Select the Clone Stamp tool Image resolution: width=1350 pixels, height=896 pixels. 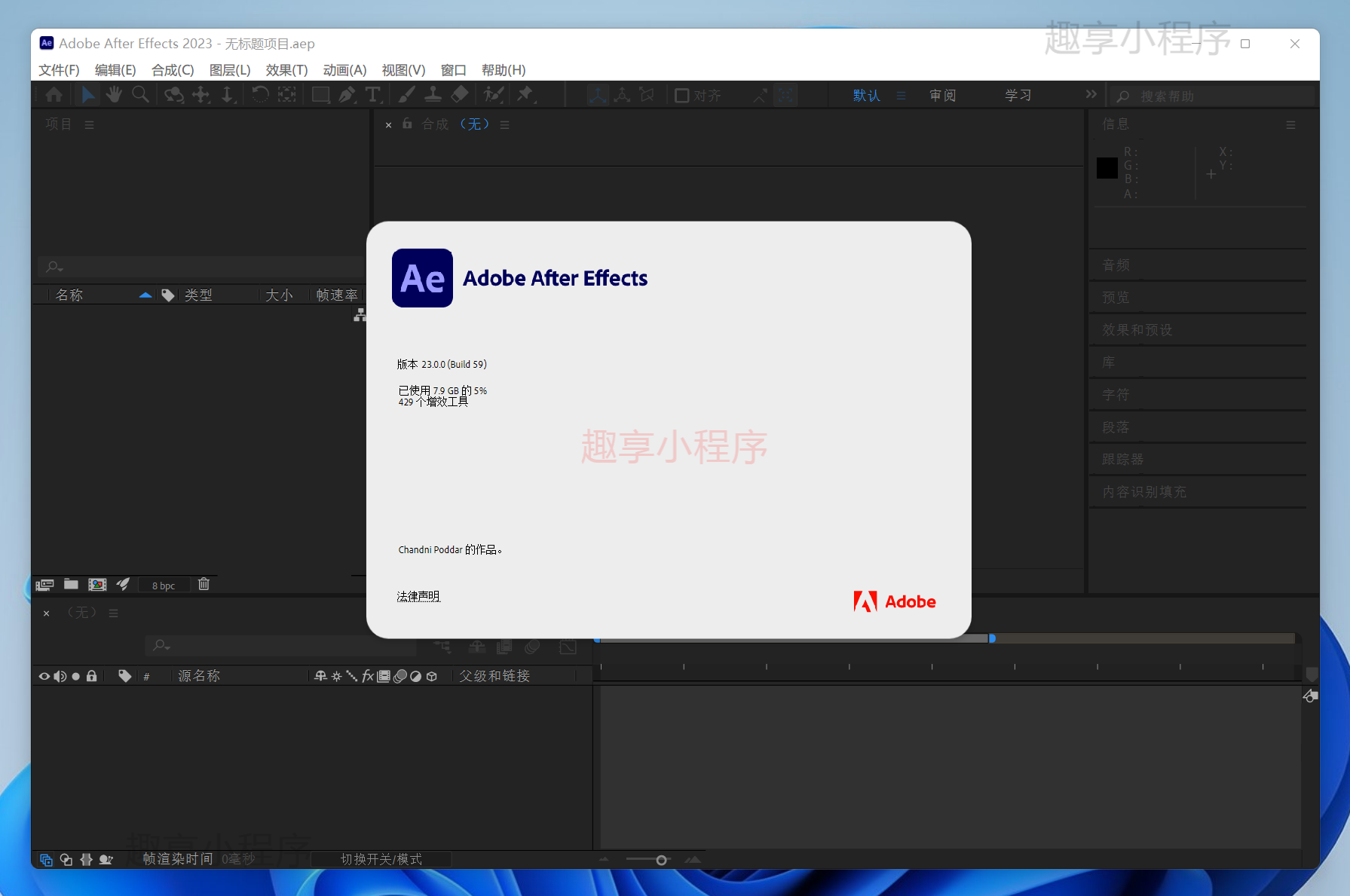pos(433,95)
